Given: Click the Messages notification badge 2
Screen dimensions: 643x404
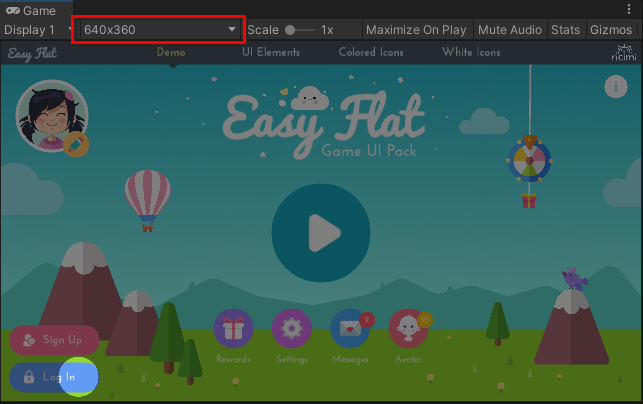Looking at the screenshot, I should click(x=367, y=320).
